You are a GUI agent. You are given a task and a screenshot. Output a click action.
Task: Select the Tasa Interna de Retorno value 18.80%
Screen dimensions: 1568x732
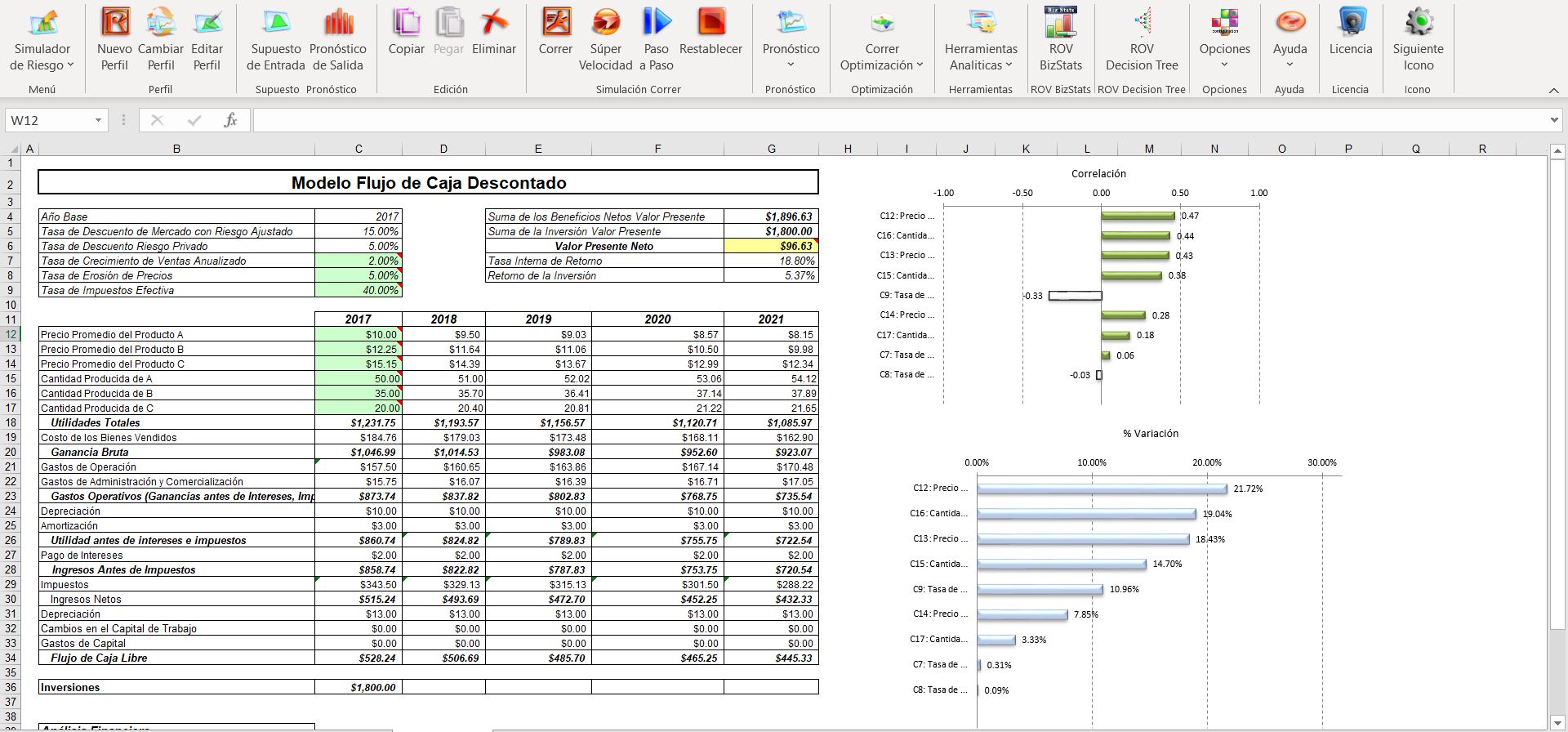tap(771, 261)
